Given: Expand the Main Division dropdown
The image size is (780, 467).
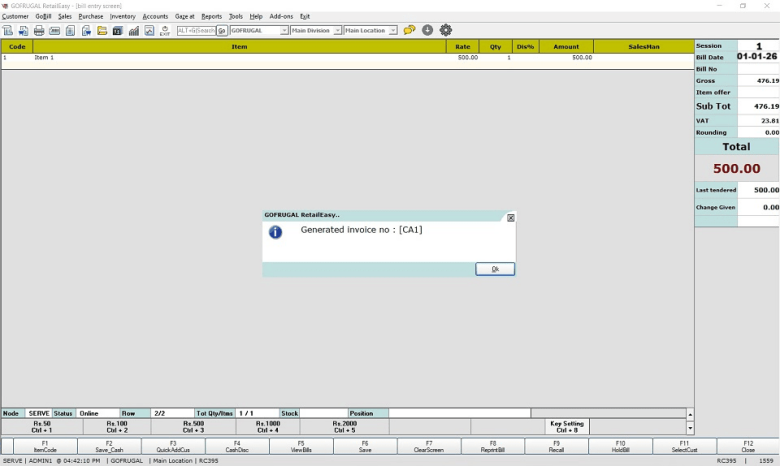Looking at the screenshot, I should pos(337,31).
